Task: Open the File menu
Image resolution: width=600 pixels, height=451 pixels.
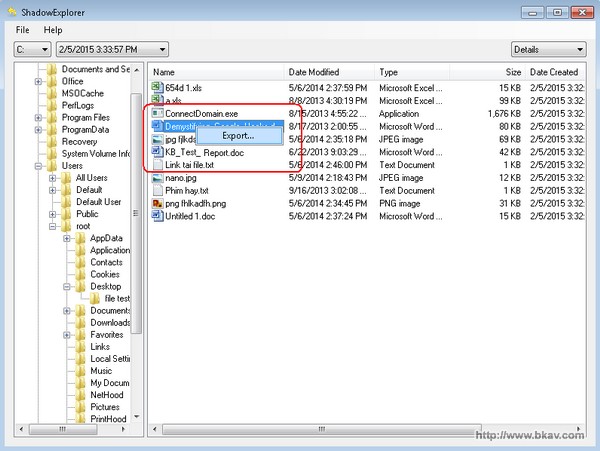Action: [23, 30]
